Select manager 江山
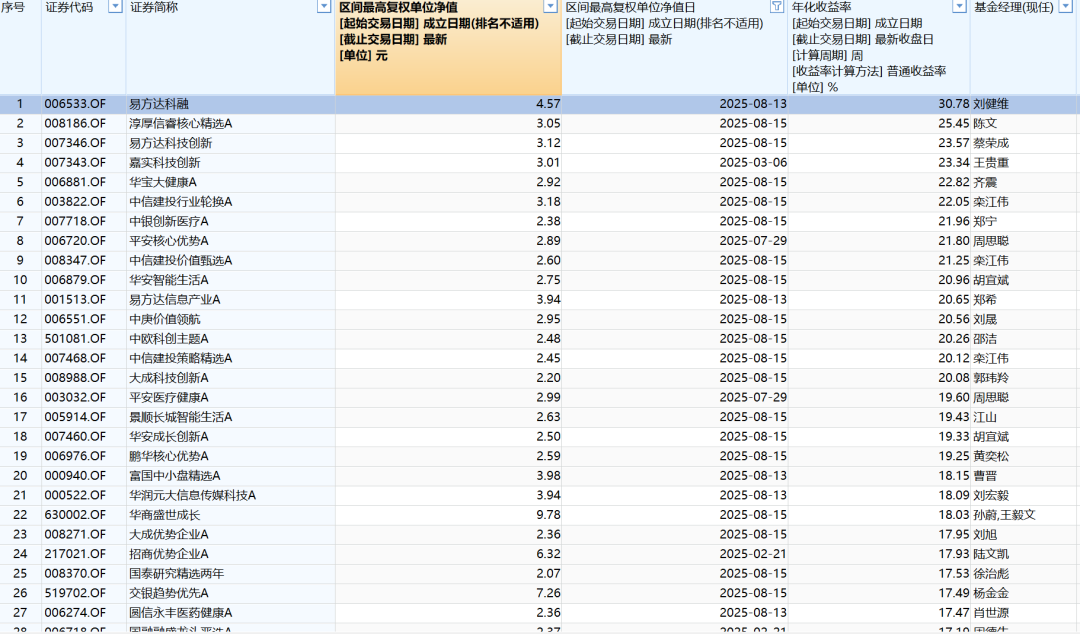This screenshot has height=634, width=1080. (985, 417)
